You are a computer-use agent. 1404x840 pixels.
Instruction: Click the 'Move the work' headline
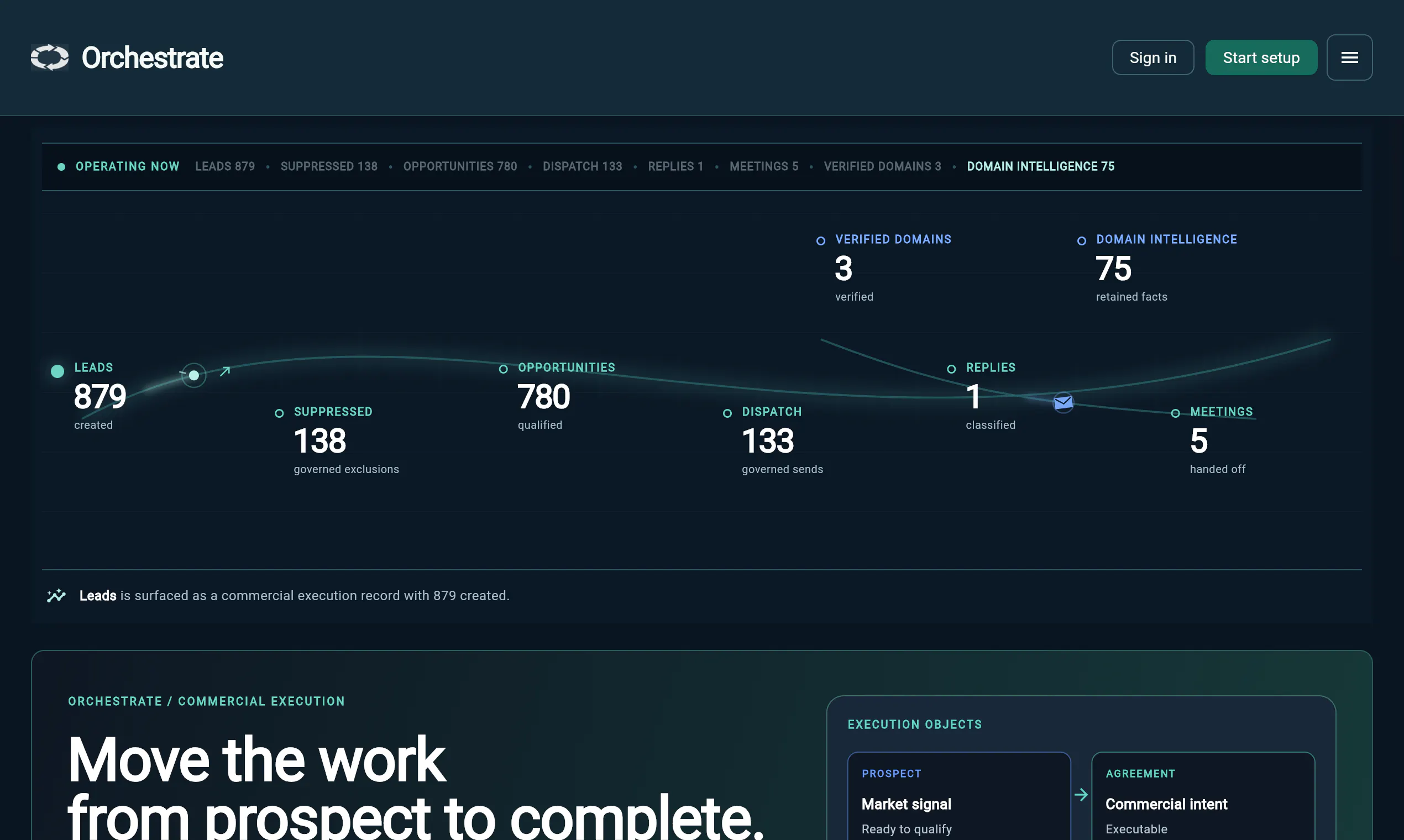[x=256, y=760]
